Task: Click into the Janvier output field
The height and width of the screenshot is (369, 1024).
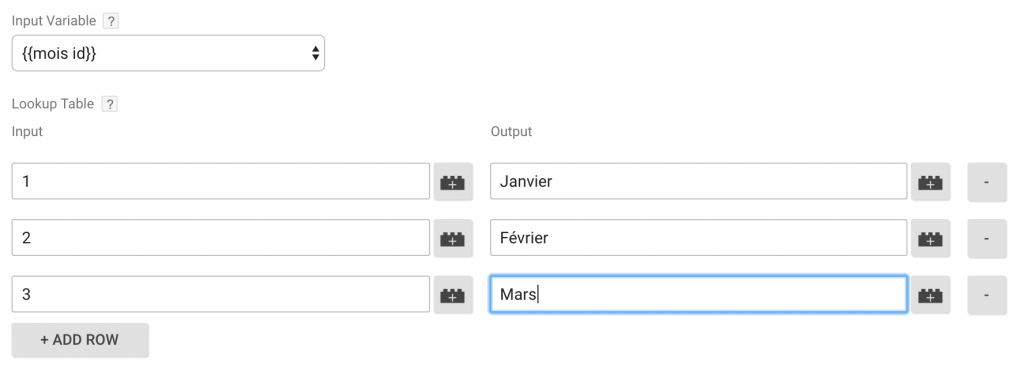Action: point(699,181)
